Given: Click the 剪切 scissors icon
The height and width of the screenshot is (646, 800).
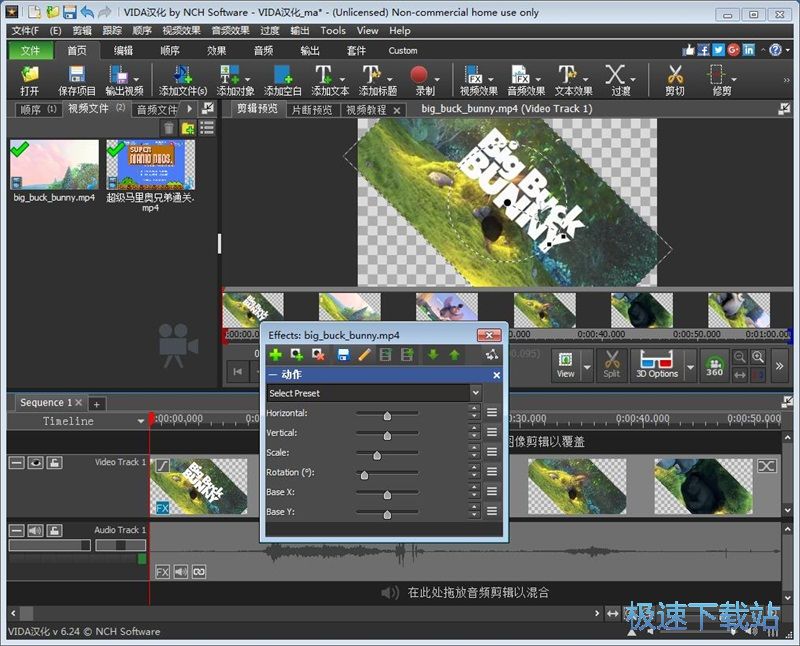Looking at the screenshot, I should coord(674,80).
